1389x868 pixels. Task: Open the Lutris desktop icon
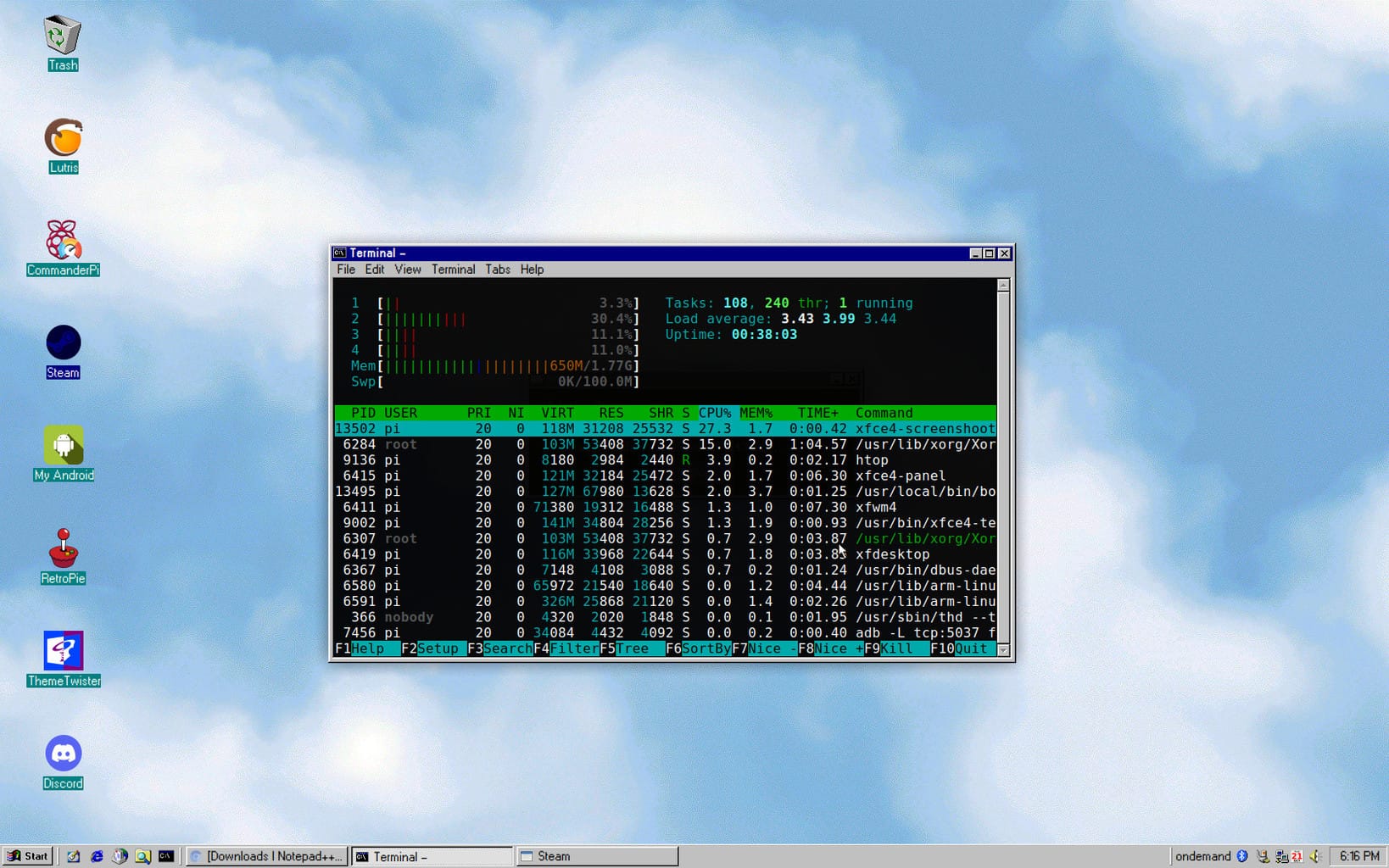(64, 146)
